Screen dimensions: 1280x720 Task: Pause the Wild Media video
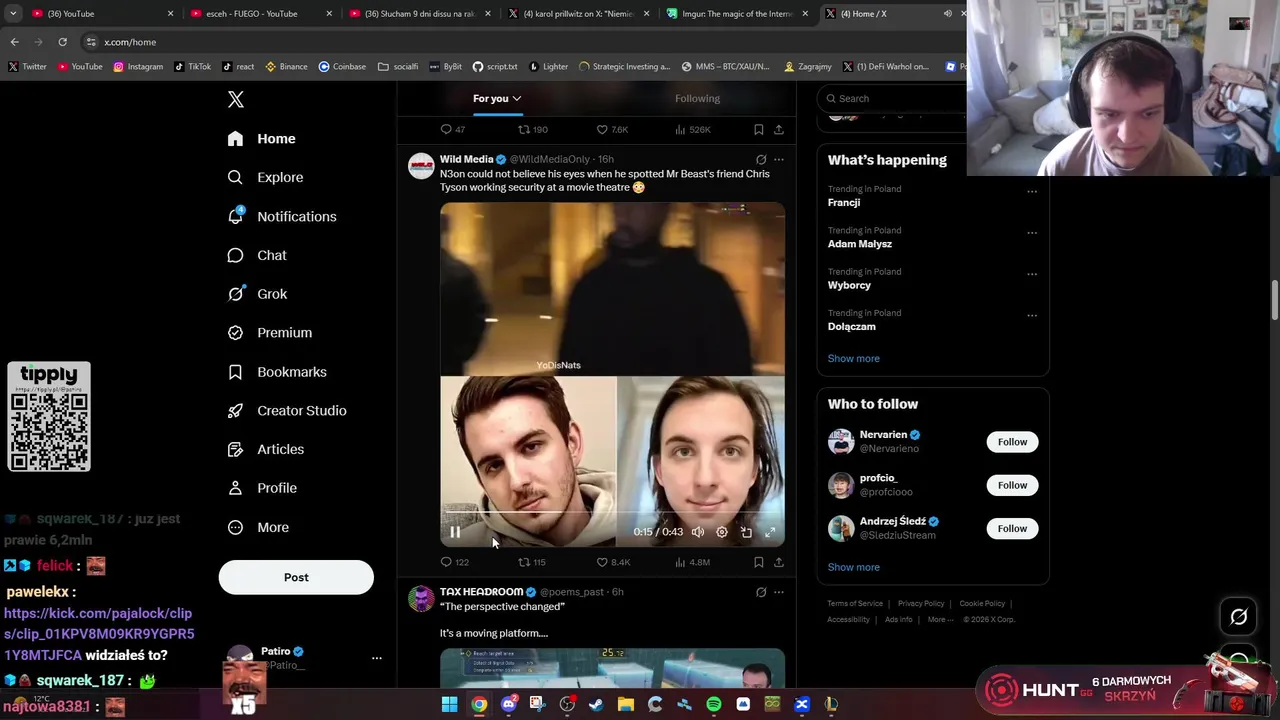click(455, 532)
